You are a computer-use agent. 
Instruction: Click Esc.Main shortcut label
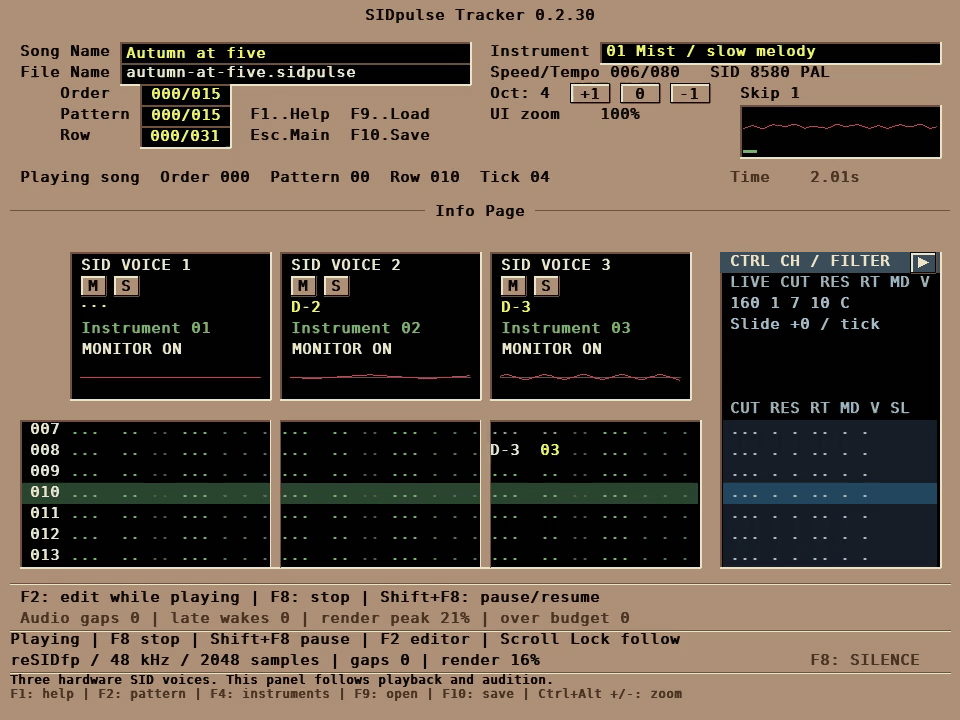coord(290,135)
